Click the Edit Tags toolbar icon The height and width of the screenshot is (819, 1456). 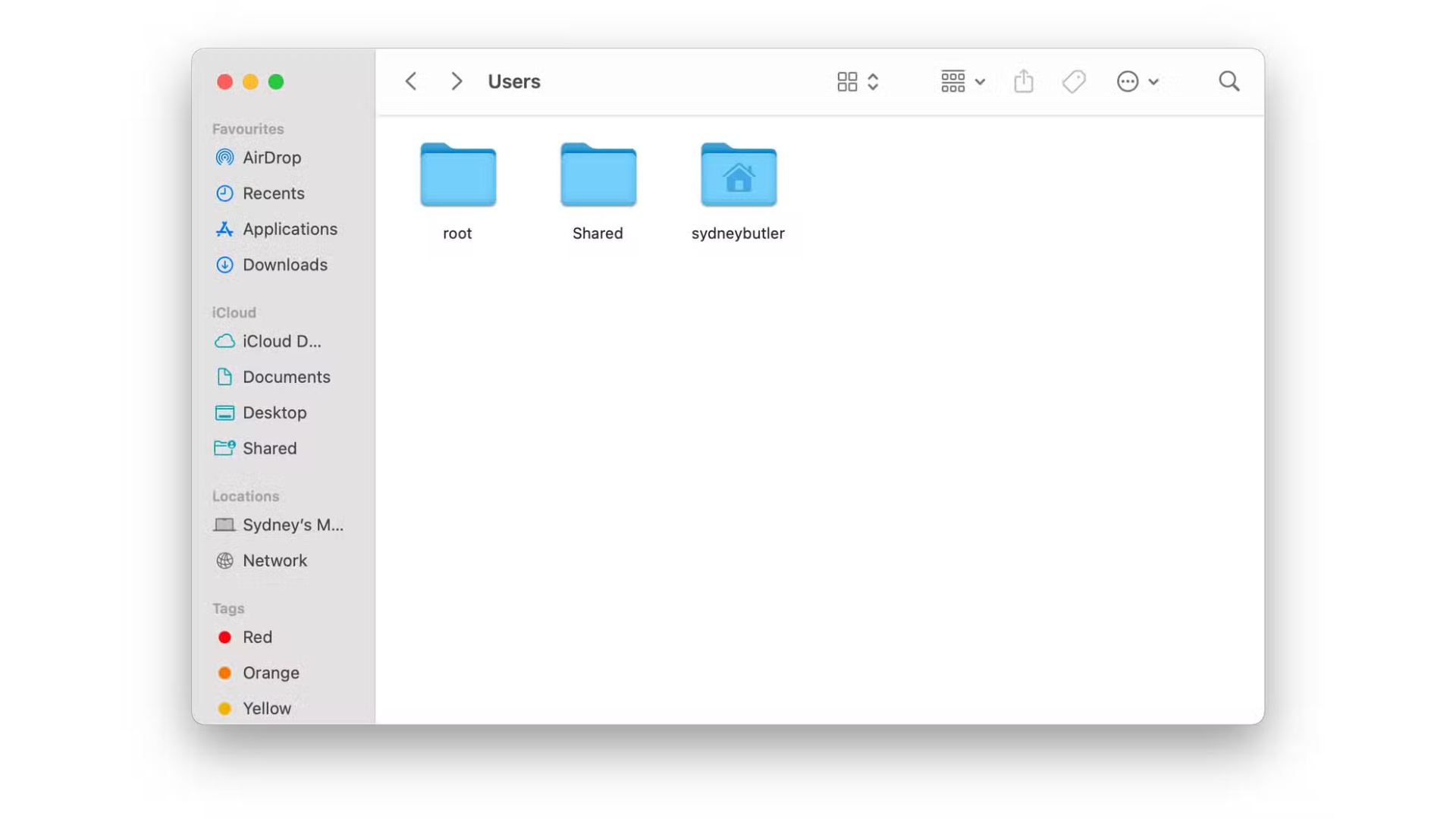point(1074,81)
